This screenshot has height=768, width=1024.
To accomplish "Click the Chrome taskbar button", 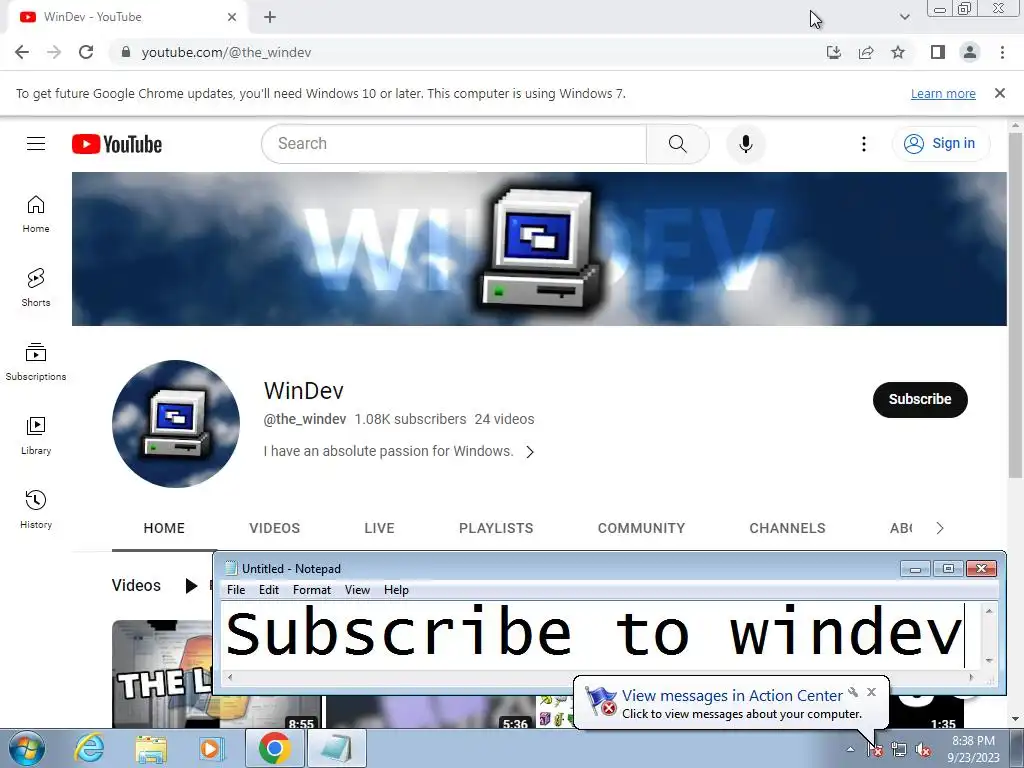I will 274,748.
